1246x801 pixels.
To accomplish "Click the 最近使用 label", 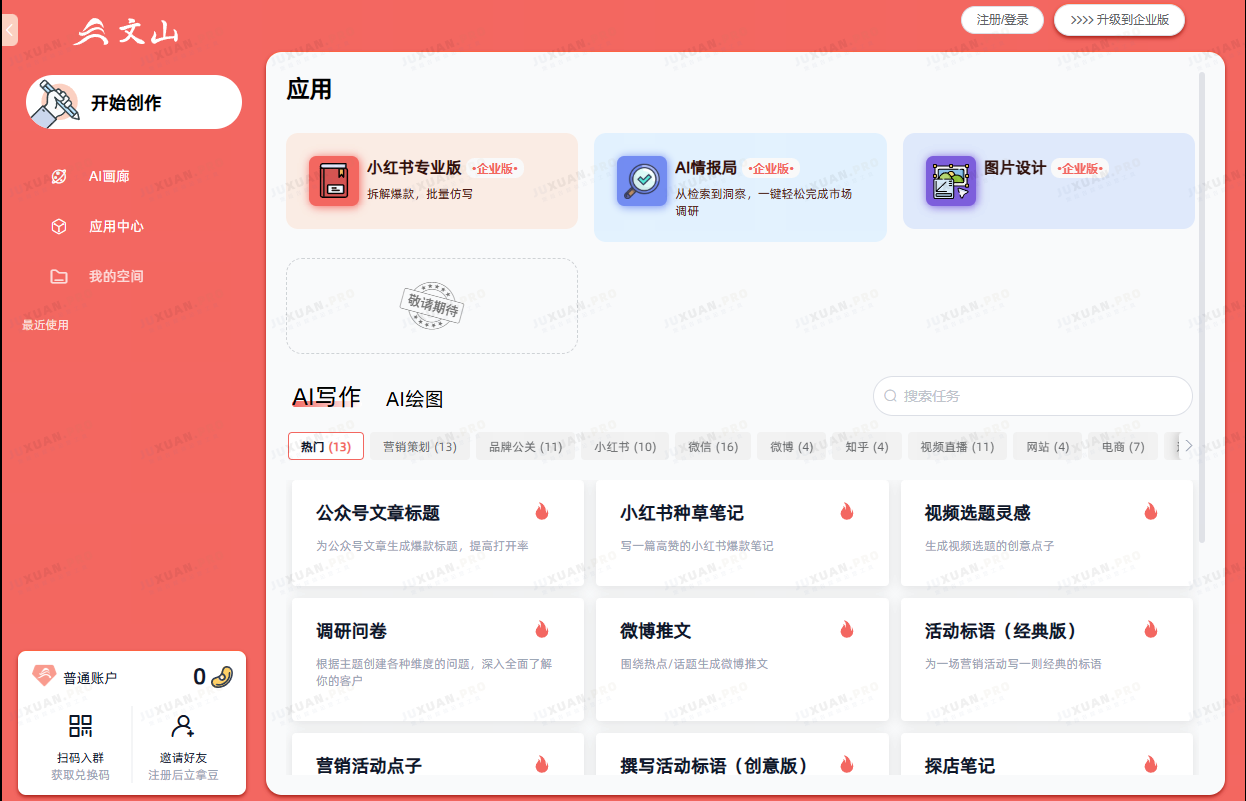I will [x=45, y=325].
